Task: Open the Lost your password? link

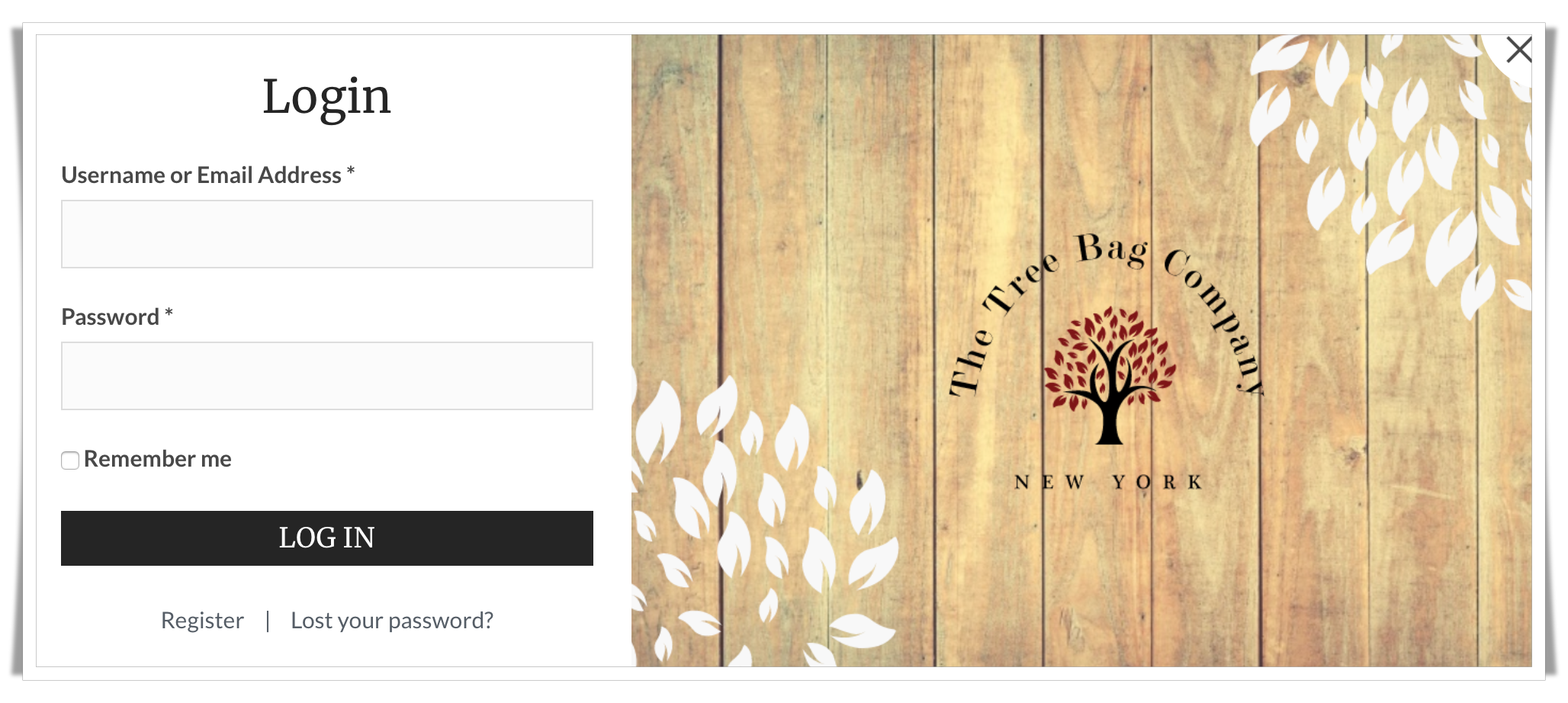Action: point(392,621)
